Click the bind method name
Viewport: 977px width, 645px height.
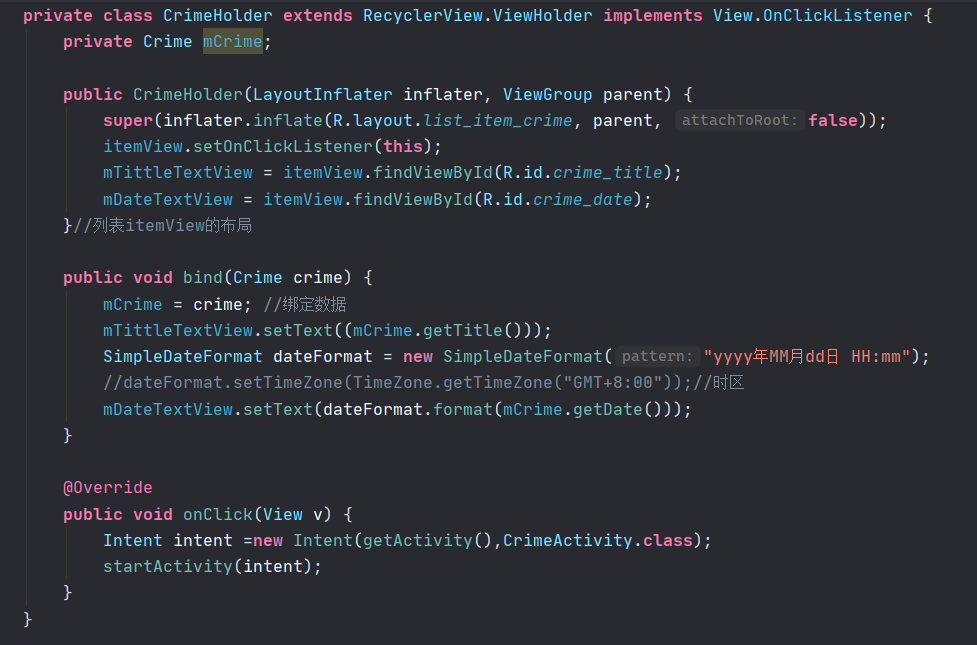point(203,278)
